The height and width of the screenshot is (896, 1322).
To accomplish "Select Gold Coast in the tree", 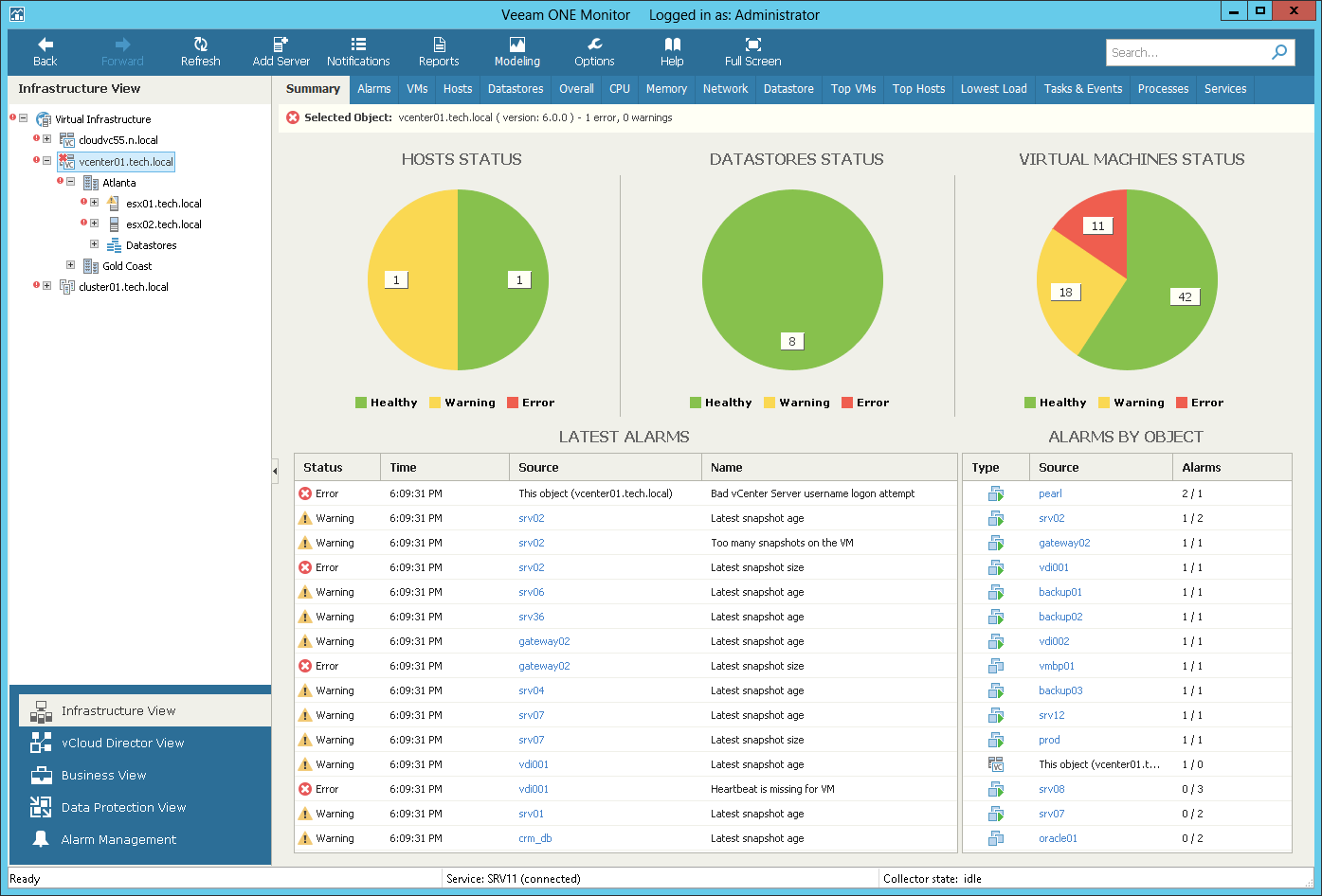I will pyautogui.click(x=127, y=266).
